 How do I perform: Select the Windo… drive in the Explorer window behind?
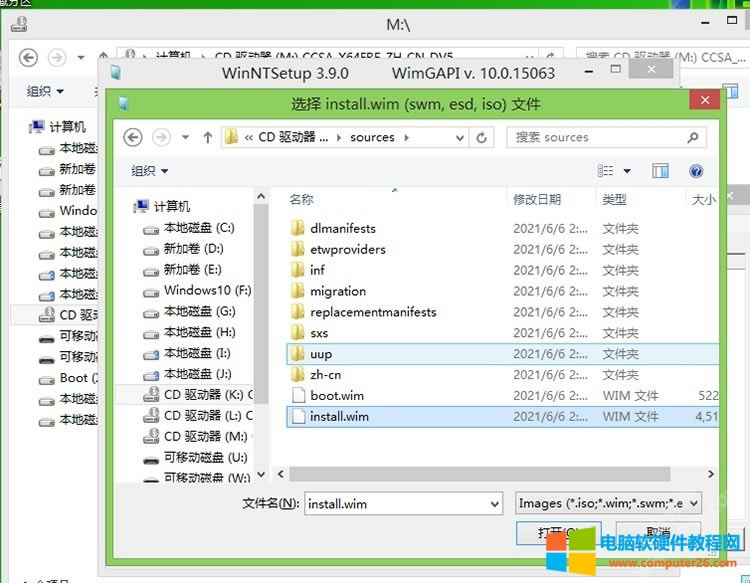point(68,211)
